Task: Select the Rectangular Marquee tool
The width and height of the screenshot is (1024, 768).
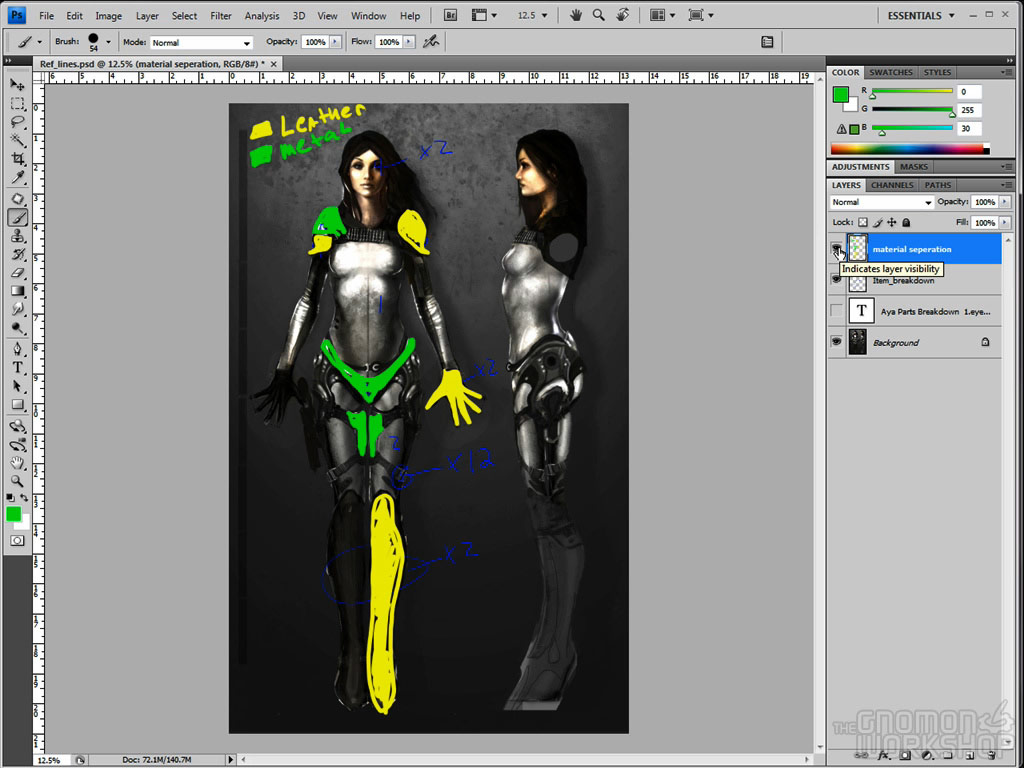Action: (18, 103)
